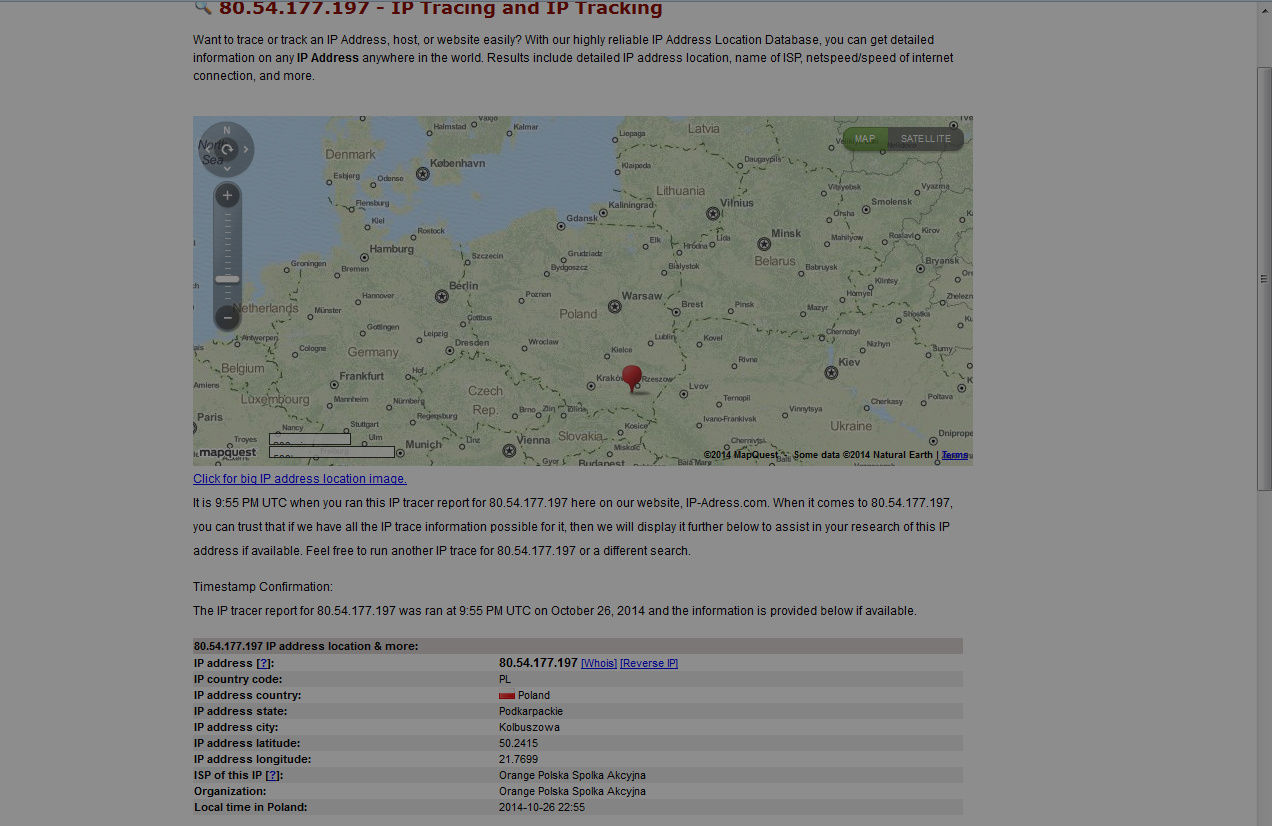This screenshot has height=826, width=1272.
Task: Select the city value 'Kolbuszowa'
Action: coord(529,727)
